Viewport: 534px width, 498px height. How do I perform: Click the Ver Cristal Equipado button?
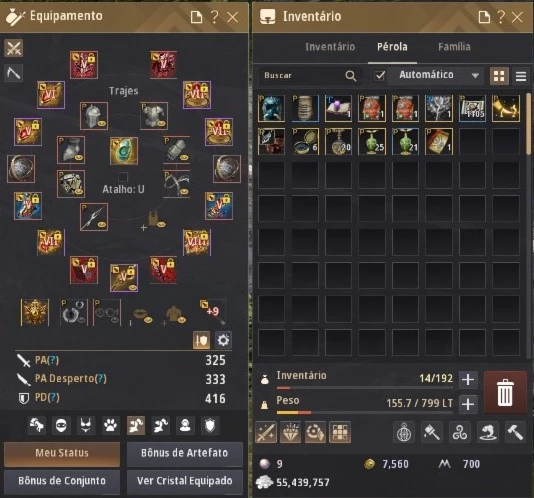pyautogui.click(x=185, y=481)
